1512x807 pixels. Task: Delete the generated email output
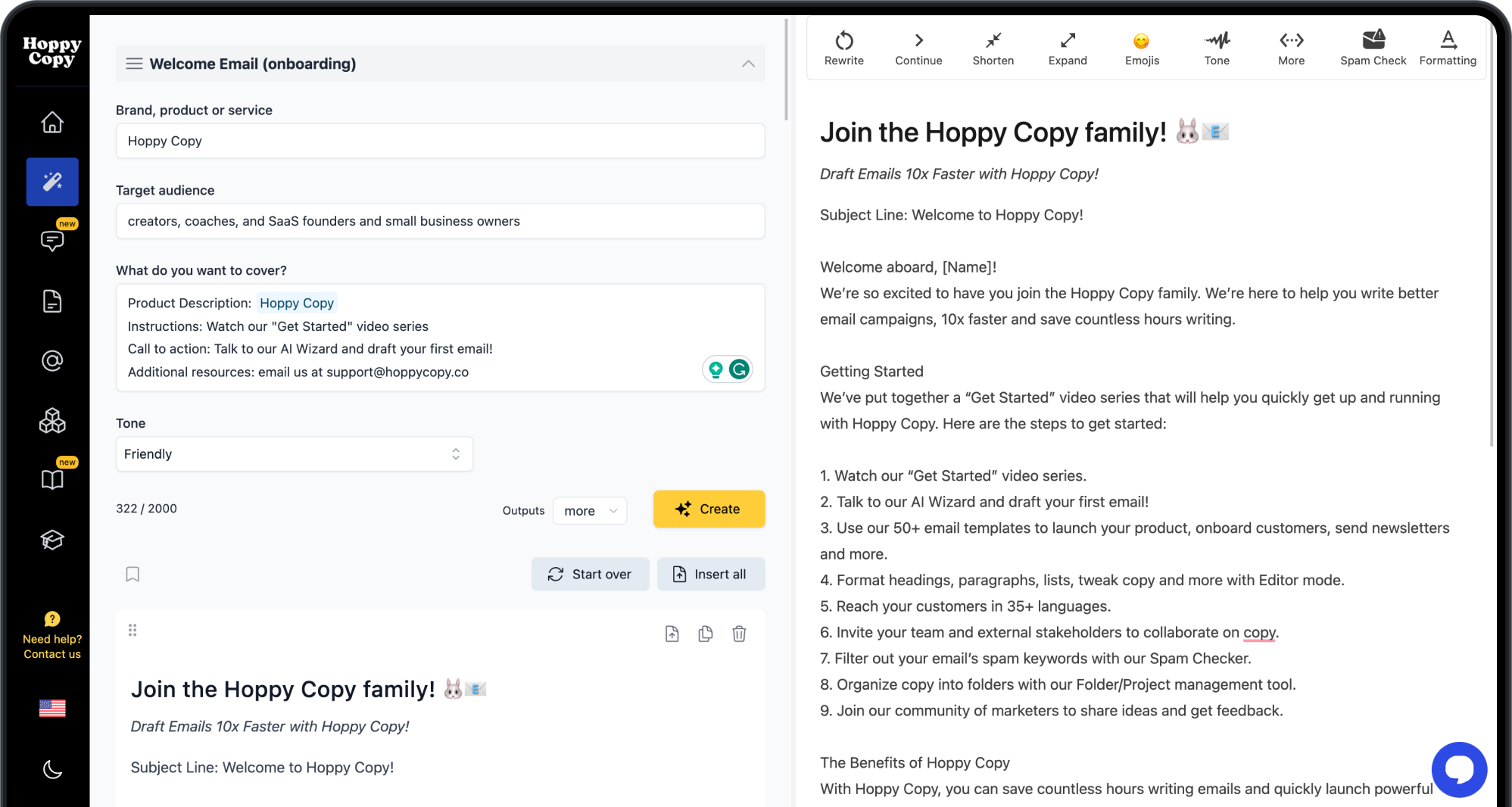tap(740, 634)
